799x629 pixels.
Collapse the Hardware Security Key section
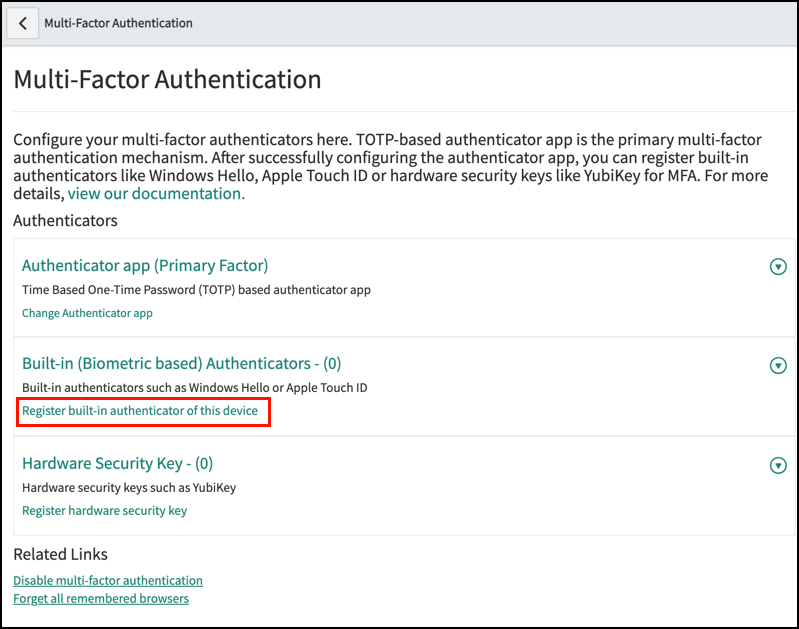click(x=778, y=465)
